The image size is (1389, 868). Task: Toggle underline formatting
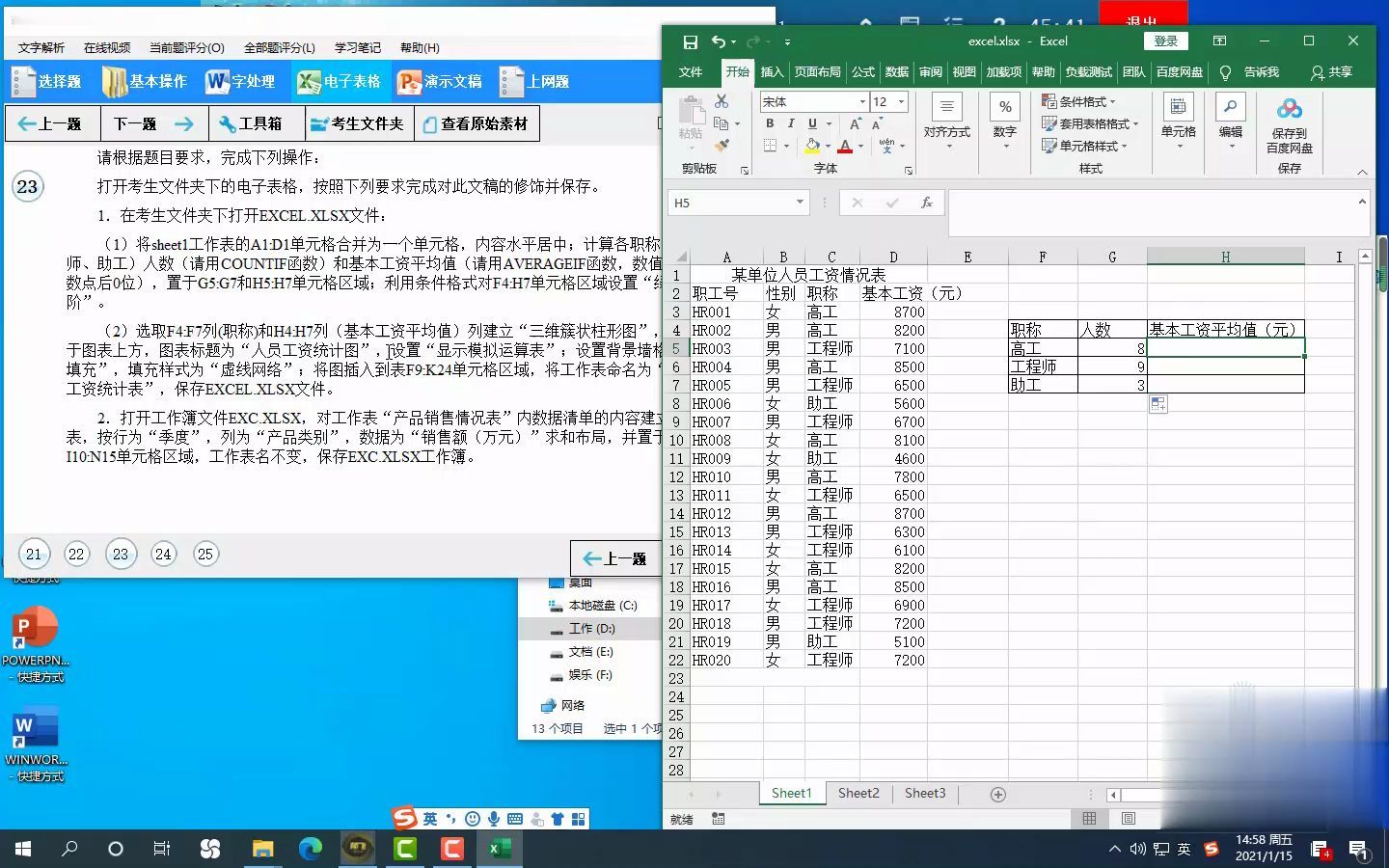[x=811, y=123]
